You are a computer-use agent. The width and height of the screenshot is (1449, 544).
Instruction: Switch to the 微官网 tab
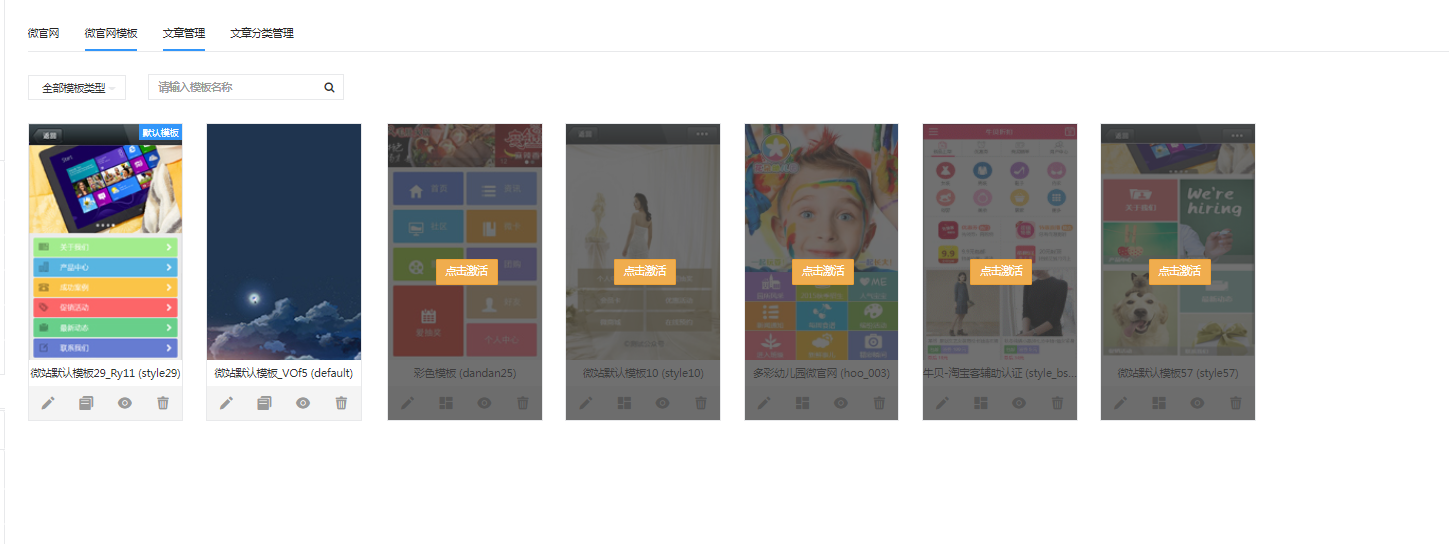[43, 33]
